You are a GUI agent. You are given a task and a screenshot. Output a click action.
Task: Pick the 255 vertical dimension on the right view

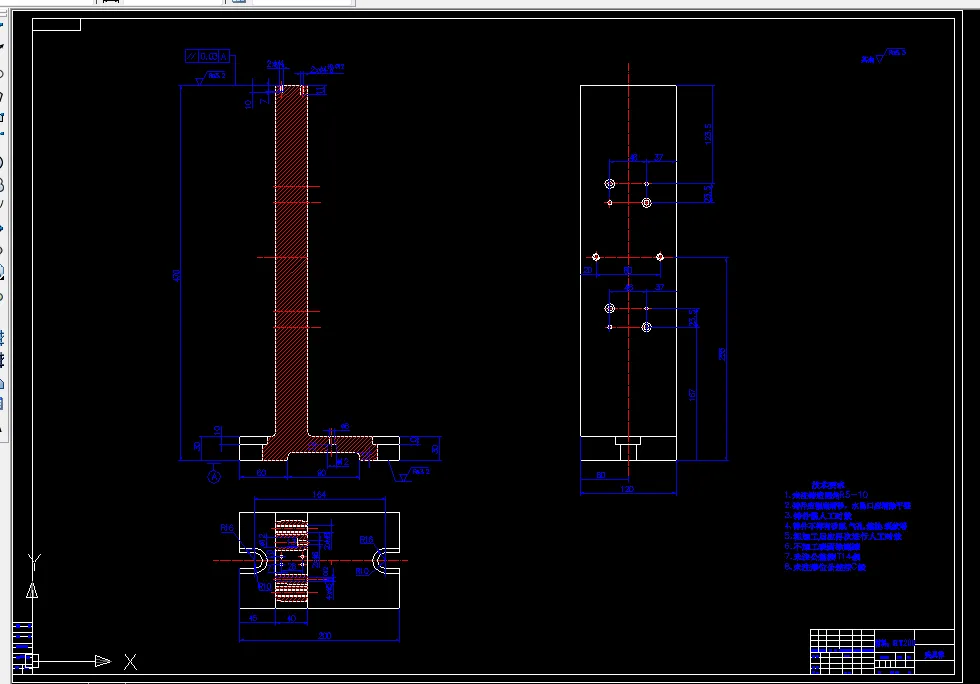coord(722,354)
